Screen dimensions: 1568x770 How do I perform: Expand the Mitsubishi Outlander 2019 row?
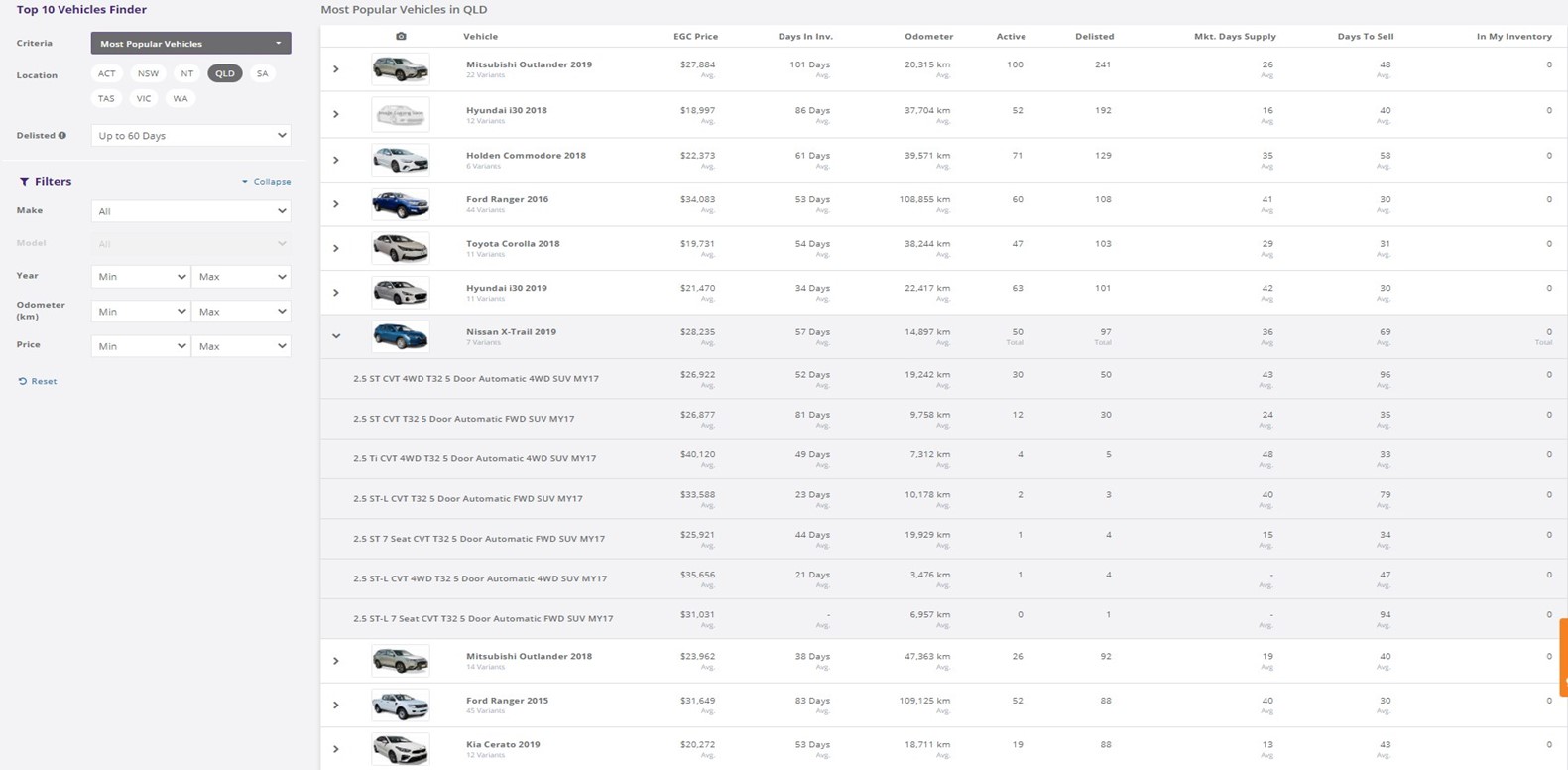pyautogui.click(x=336, y=69)
